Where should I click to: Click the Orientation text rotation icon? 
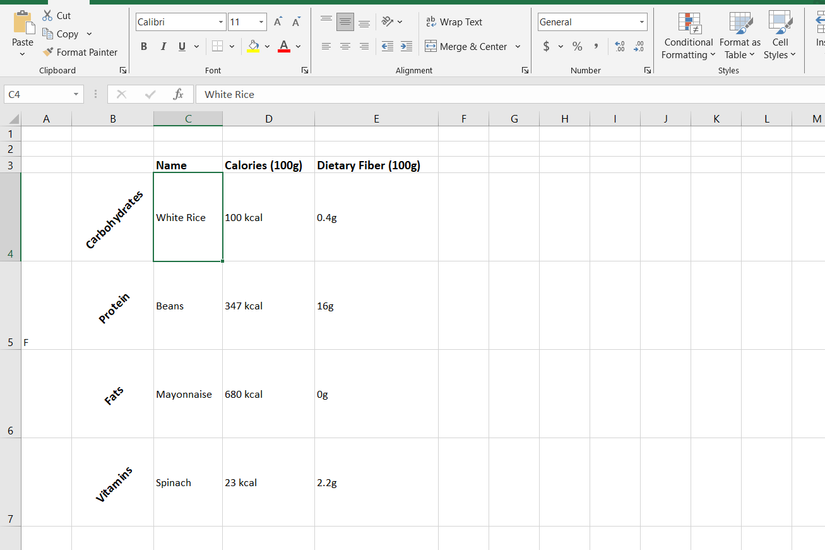[388, 22]
